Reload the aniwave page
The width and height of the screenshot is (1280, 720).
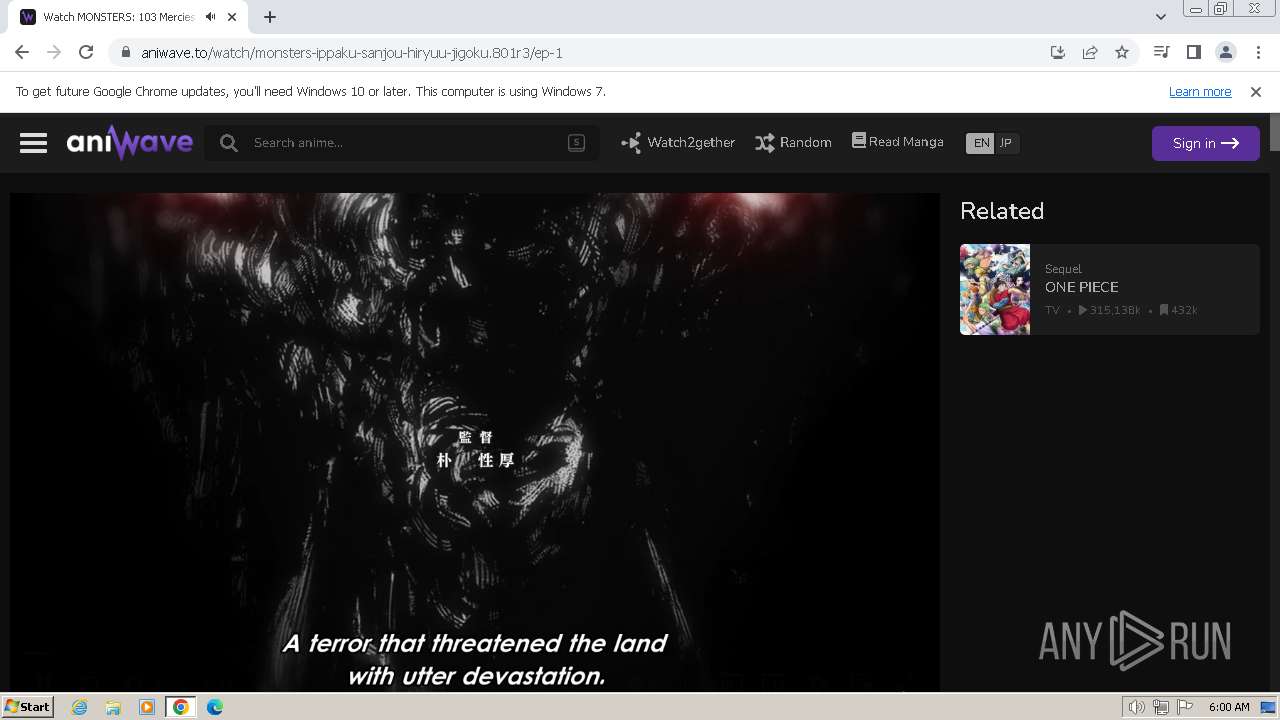[x=86, y=52]
